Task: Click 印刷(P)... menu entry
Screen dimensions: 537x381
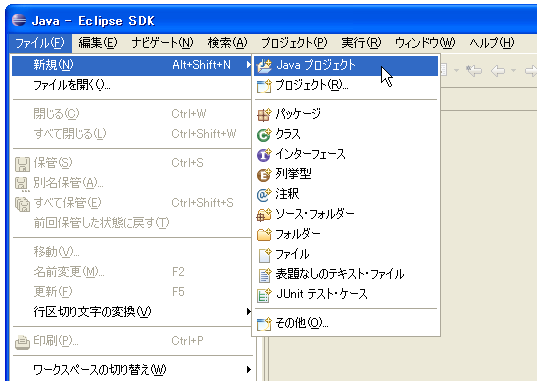Action: 132,341
